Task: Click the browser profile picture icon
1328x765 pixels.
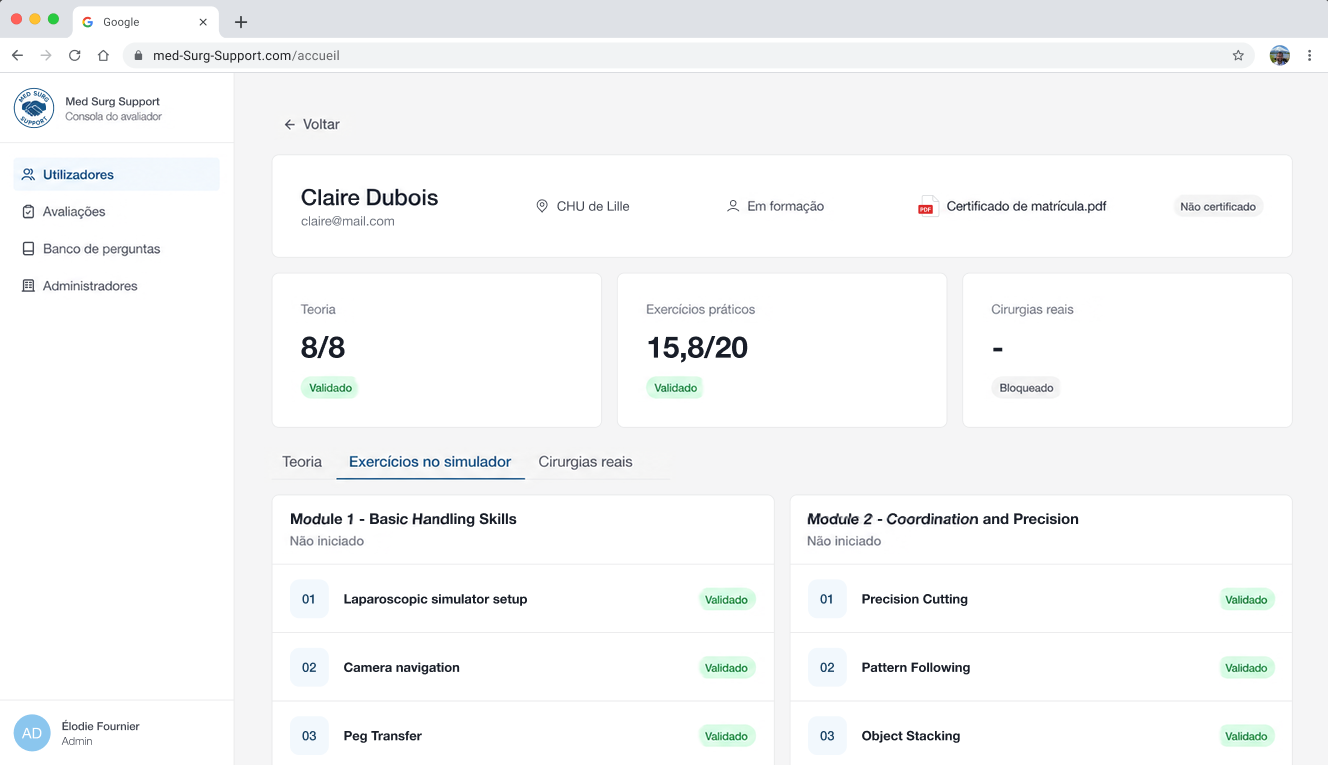Action: tap(1280, 56)
